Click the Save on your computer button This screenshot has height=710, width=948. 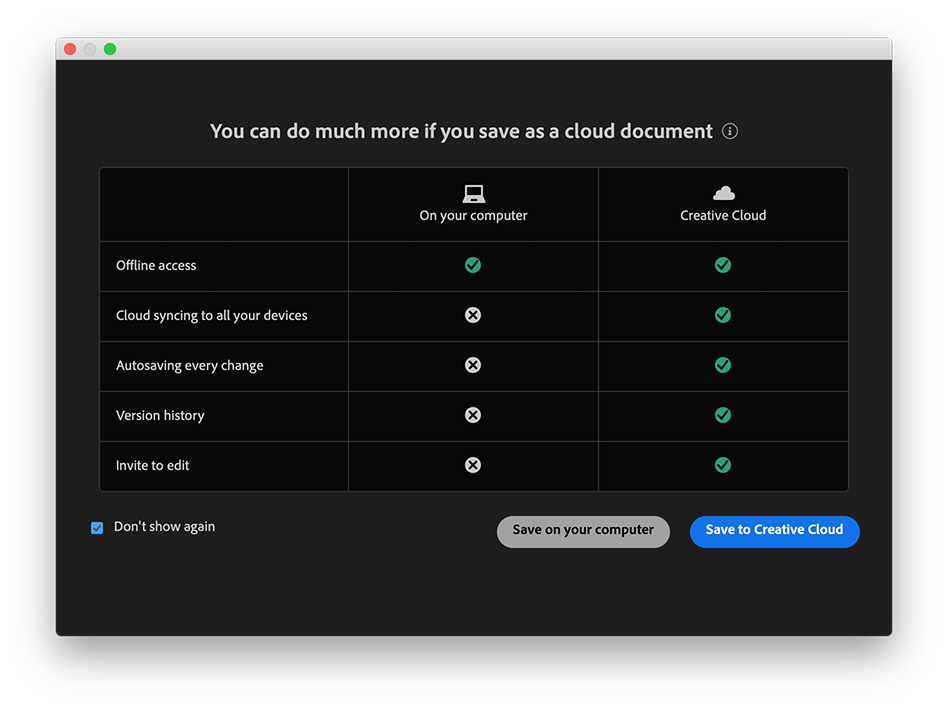(x=583, y=531)
